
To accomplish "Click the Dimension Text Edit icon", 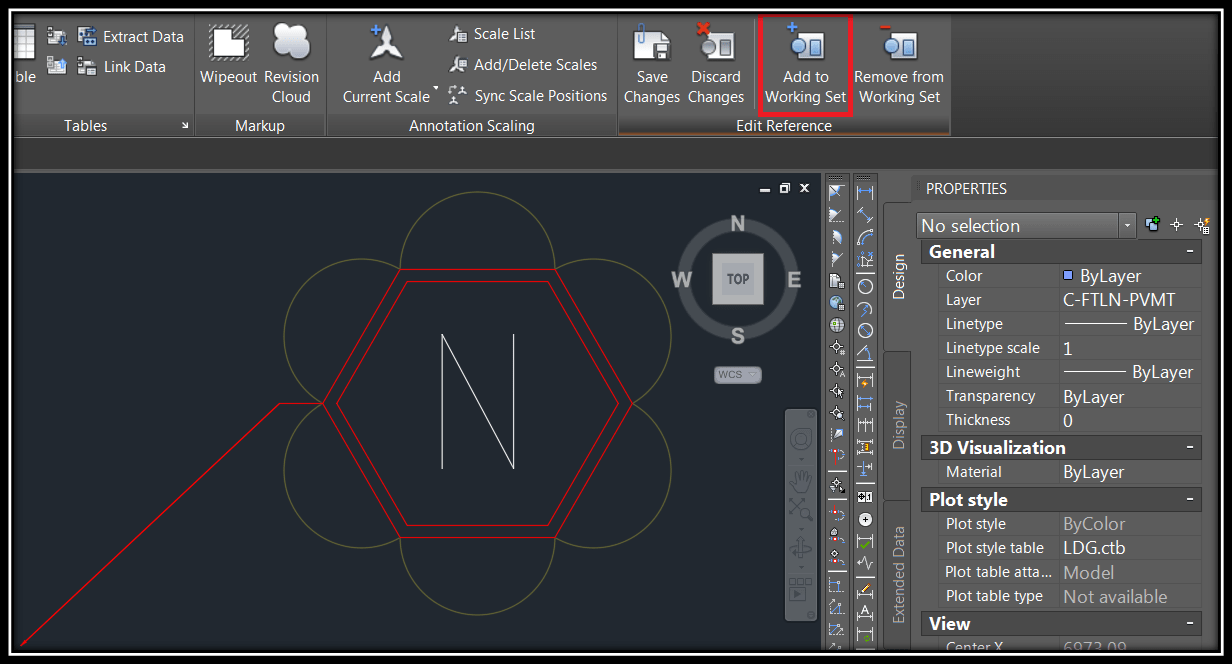I will 865,611.
